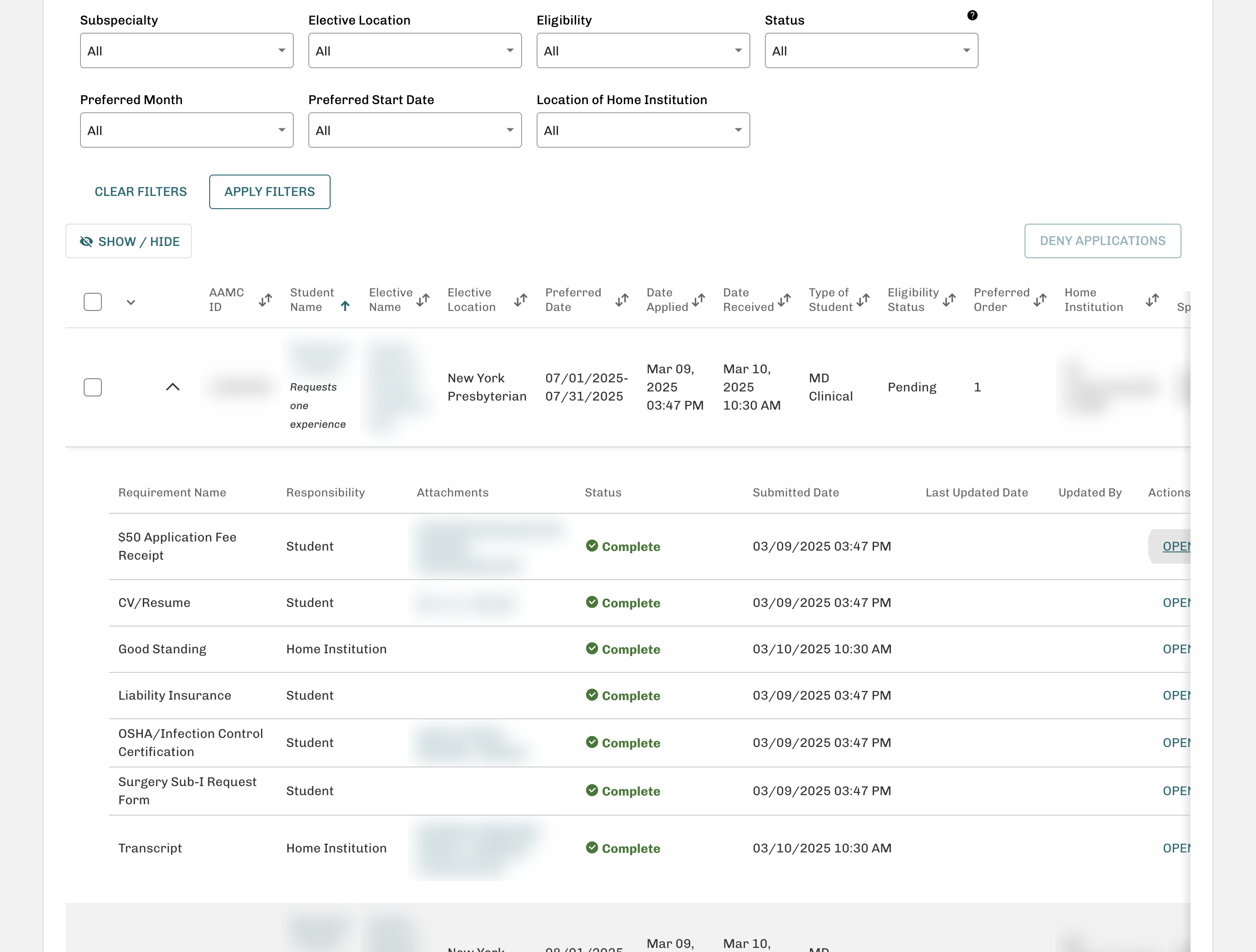Sort table by Date Applied
This screenshot has width=1256, height=952.
pyautogui.click(x=698, y=300)
